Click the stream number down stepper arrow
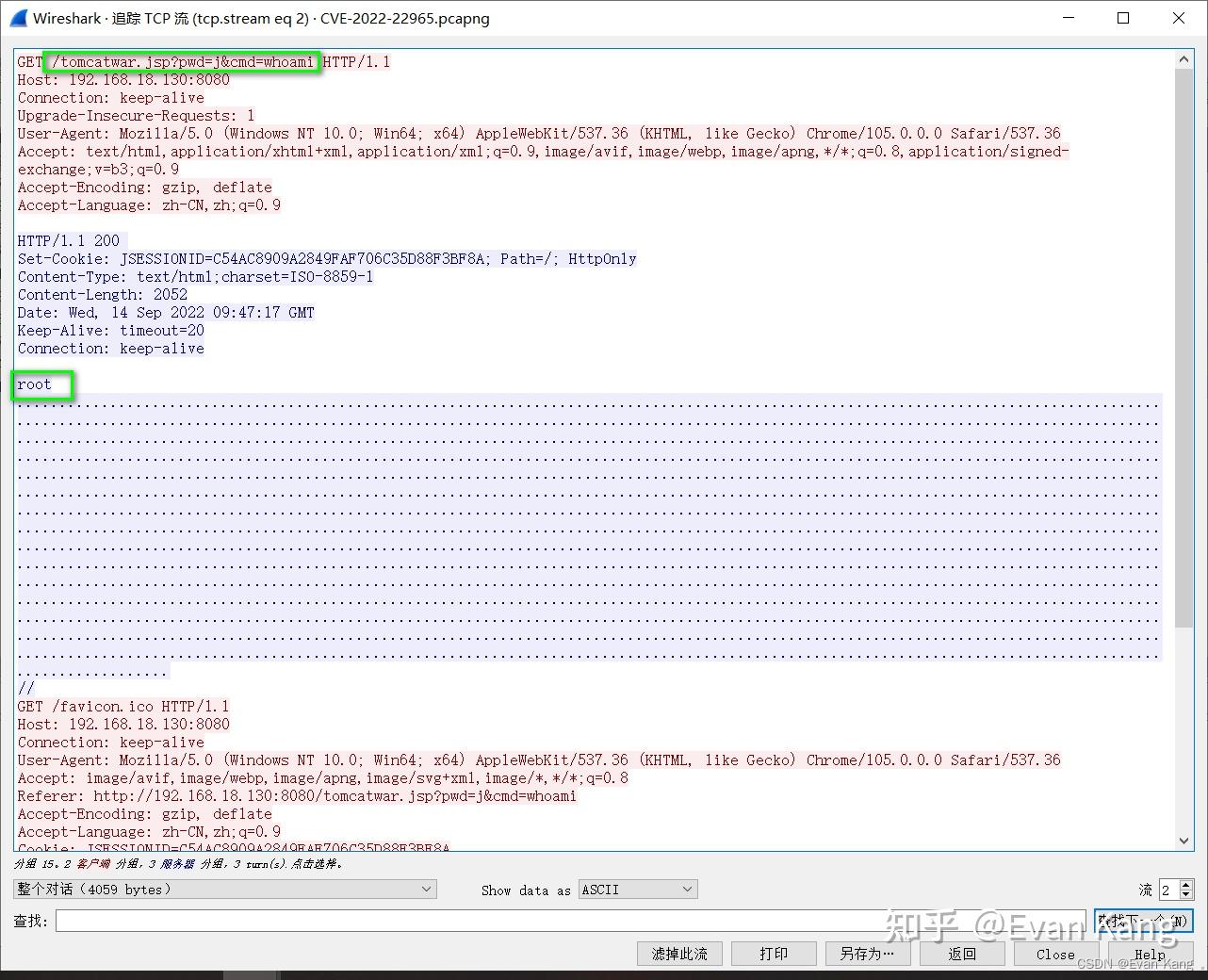This screenshot has height=980, width=1208. (x=1185, y=894)
